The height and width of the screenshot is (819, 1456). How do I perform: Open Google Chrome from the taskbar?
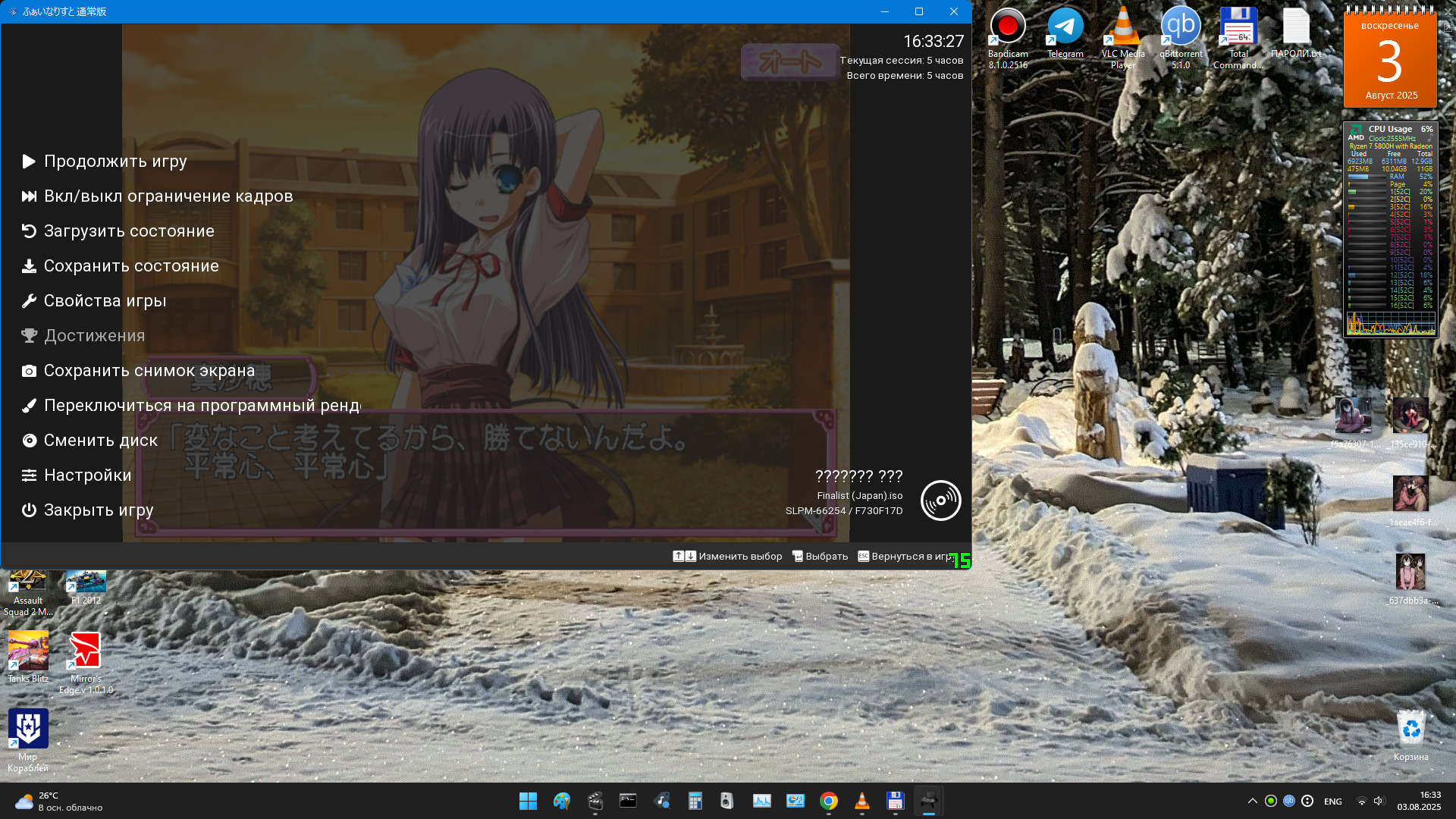tap(828, 801)
